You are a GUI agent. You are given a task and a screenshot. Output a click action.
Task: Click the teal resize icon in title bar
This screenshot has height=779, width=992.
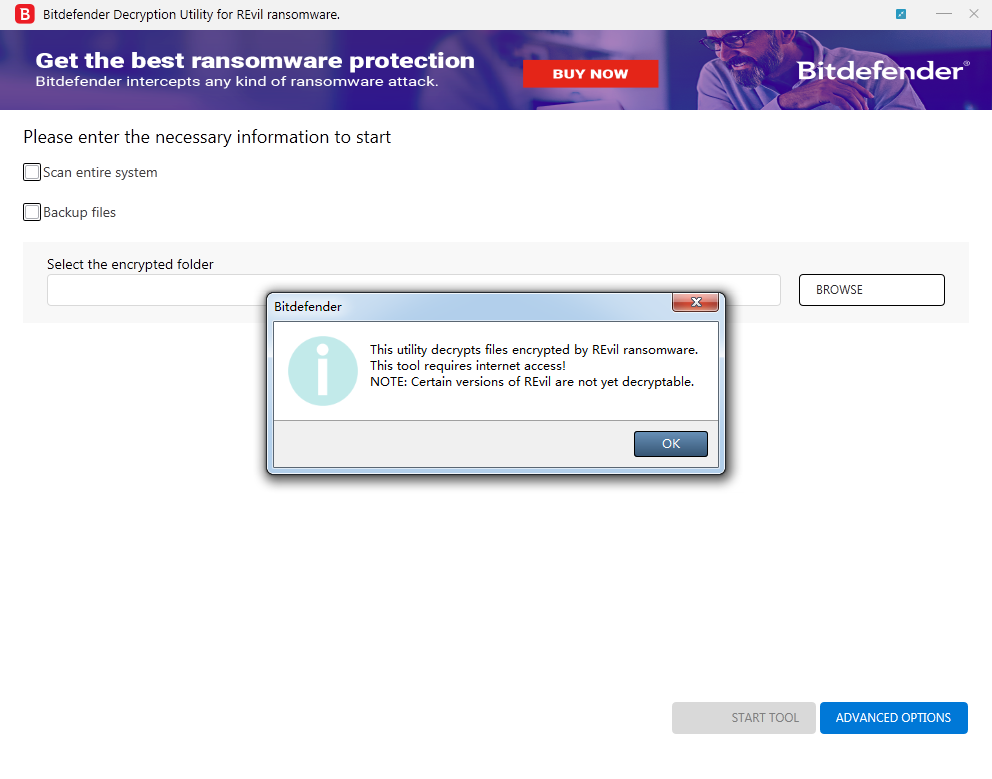pos(901,14)
